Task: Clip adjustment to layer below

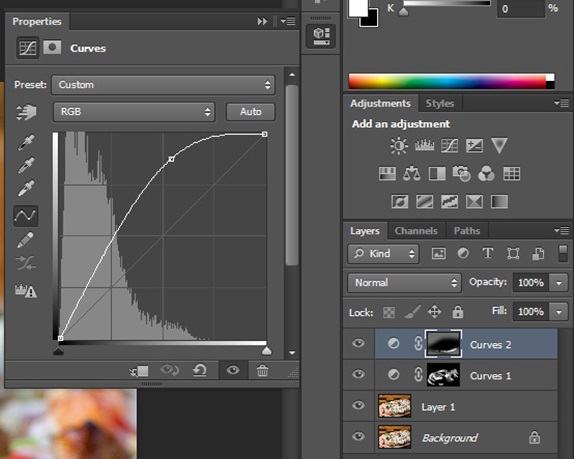Action: tap(139, 371)
